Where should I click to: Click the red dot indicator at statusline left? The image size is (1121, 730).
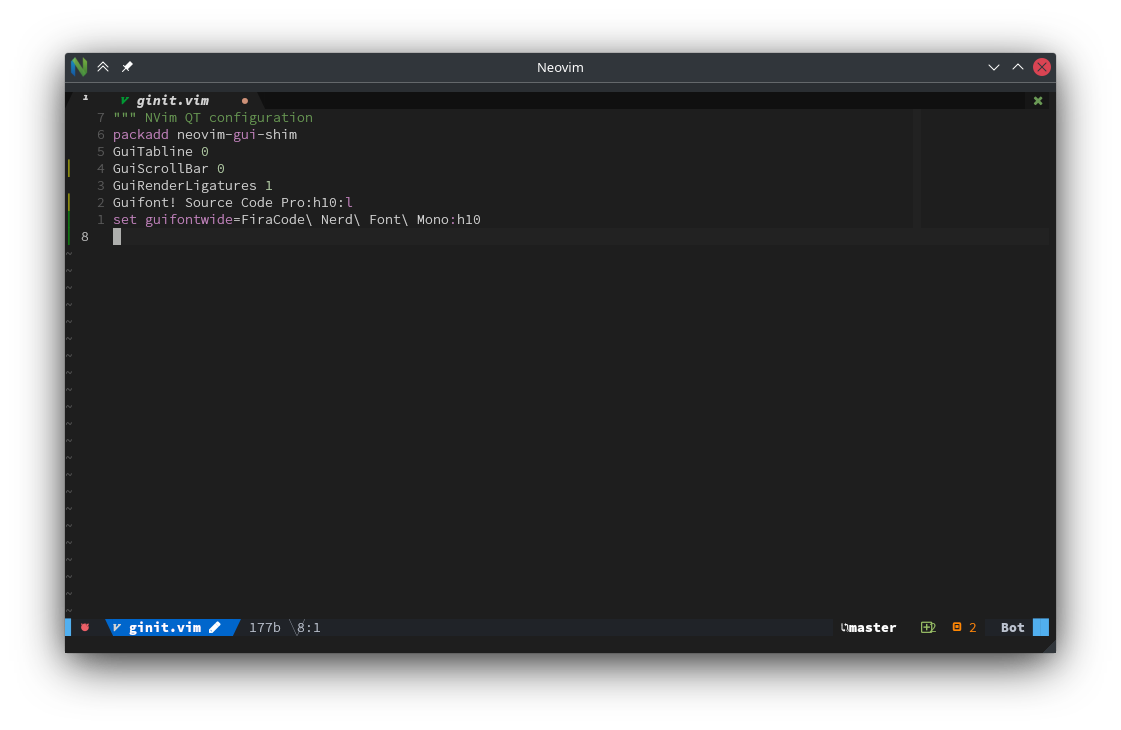click(85, 627)
